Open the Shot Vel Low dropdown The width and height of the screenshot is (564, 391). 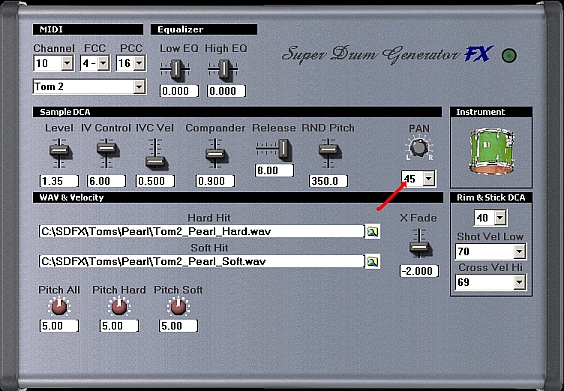pyautogui.click(x=519, y=251)
